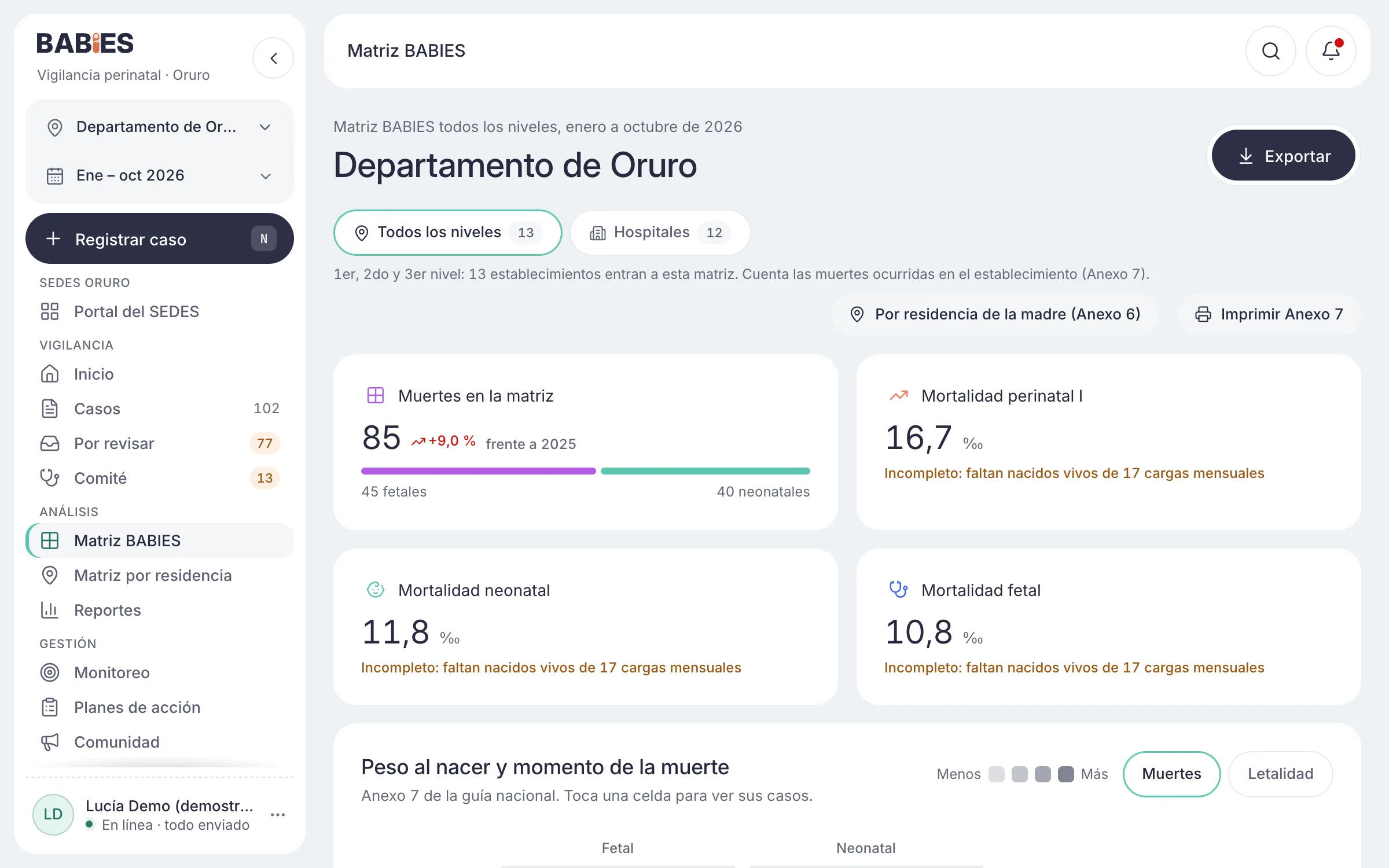
Task: Switch heatmap to Muertes view
Action: tap(1171, 774)
